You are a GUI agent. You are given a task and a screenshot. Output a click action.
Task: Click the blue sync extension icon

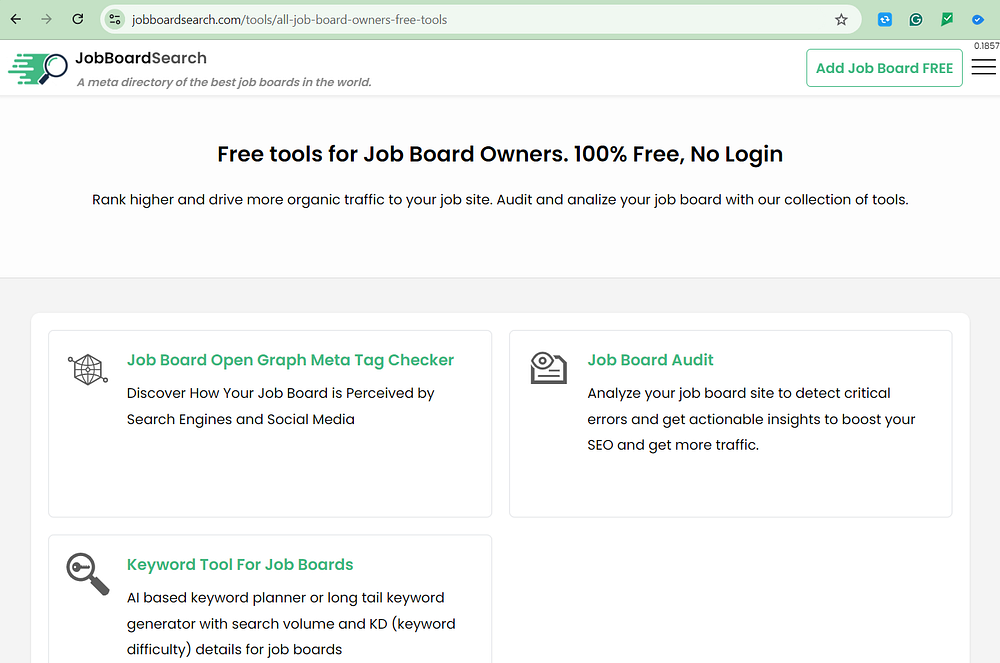click(885, 20)
